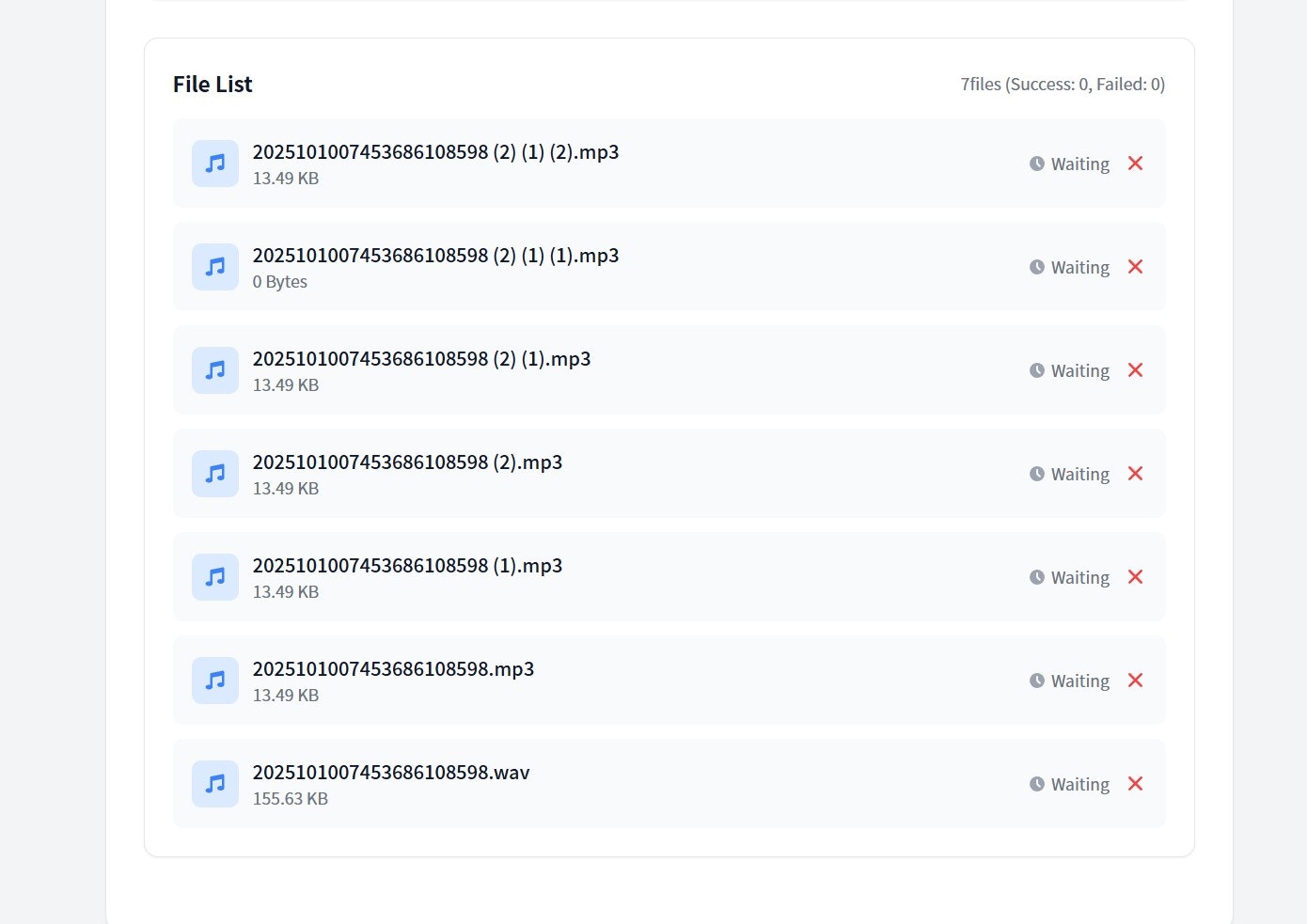Remove the 0 Bytes (2) (1) (1).mp3 file

1135,267
